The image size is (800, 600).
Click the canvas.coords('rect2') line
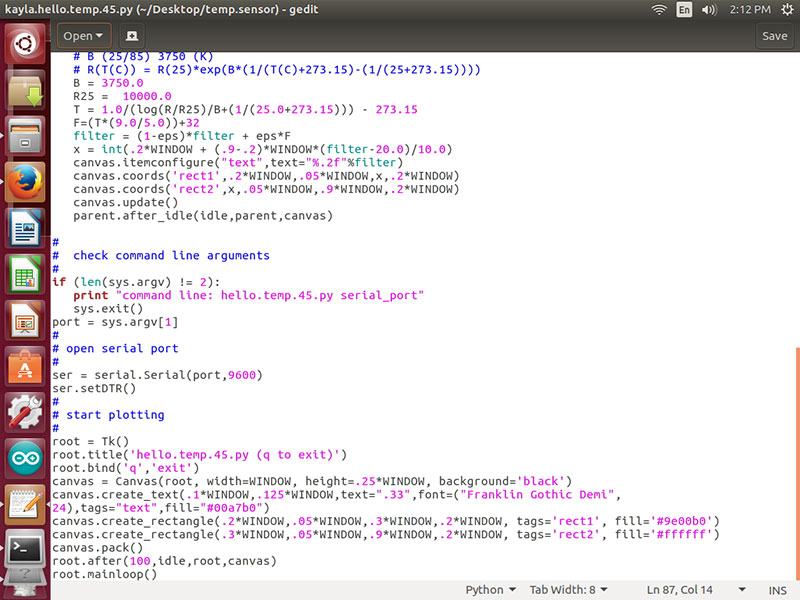click(266, 189)
